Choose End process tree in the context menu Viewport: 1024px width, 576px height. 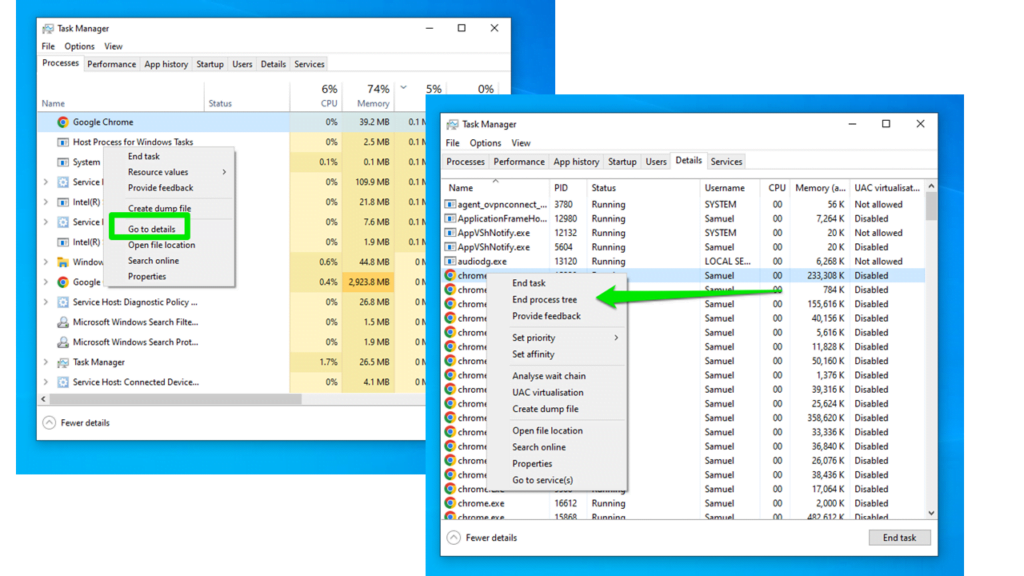tap(545, 298)
